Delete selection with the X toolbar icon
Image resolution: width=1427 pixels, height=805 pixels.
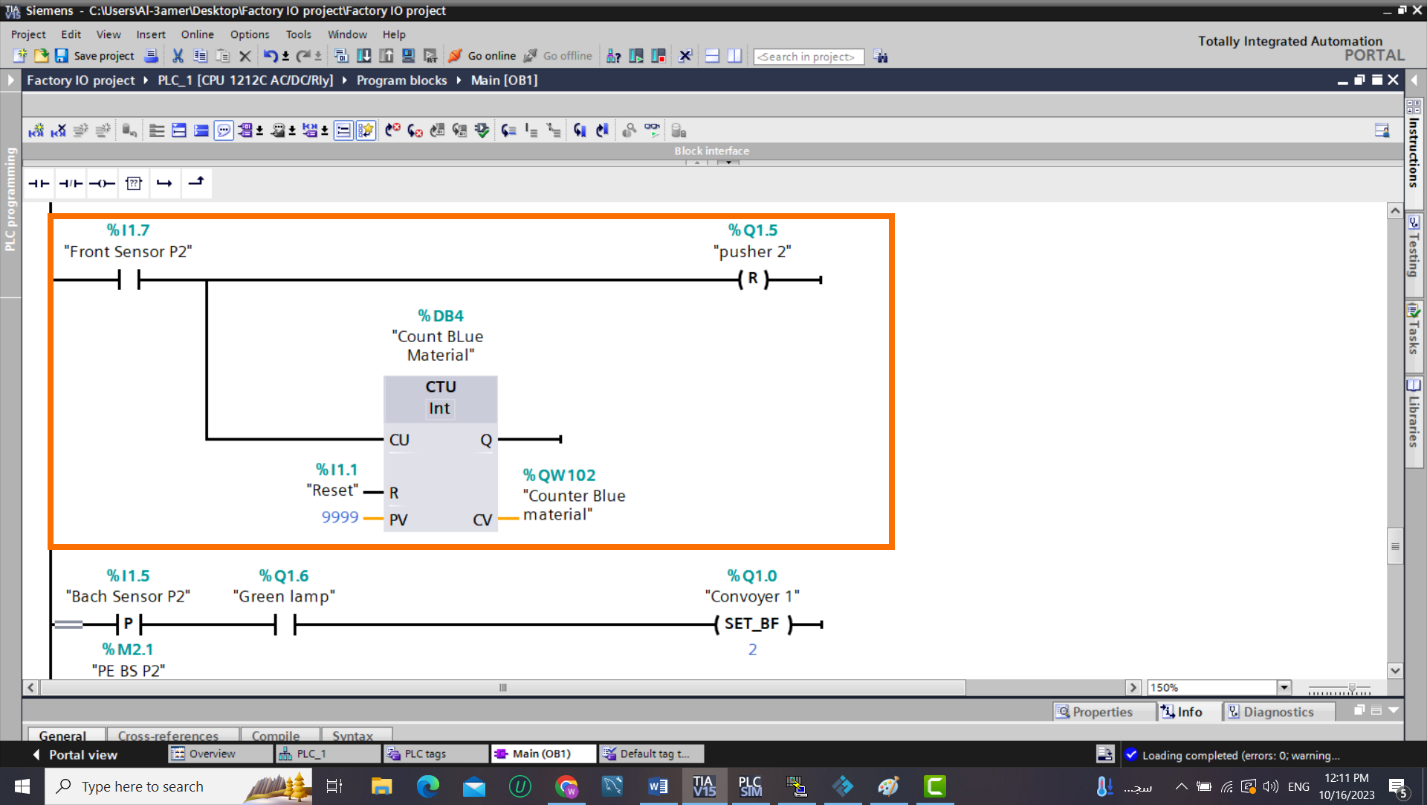tap(244, 56)
